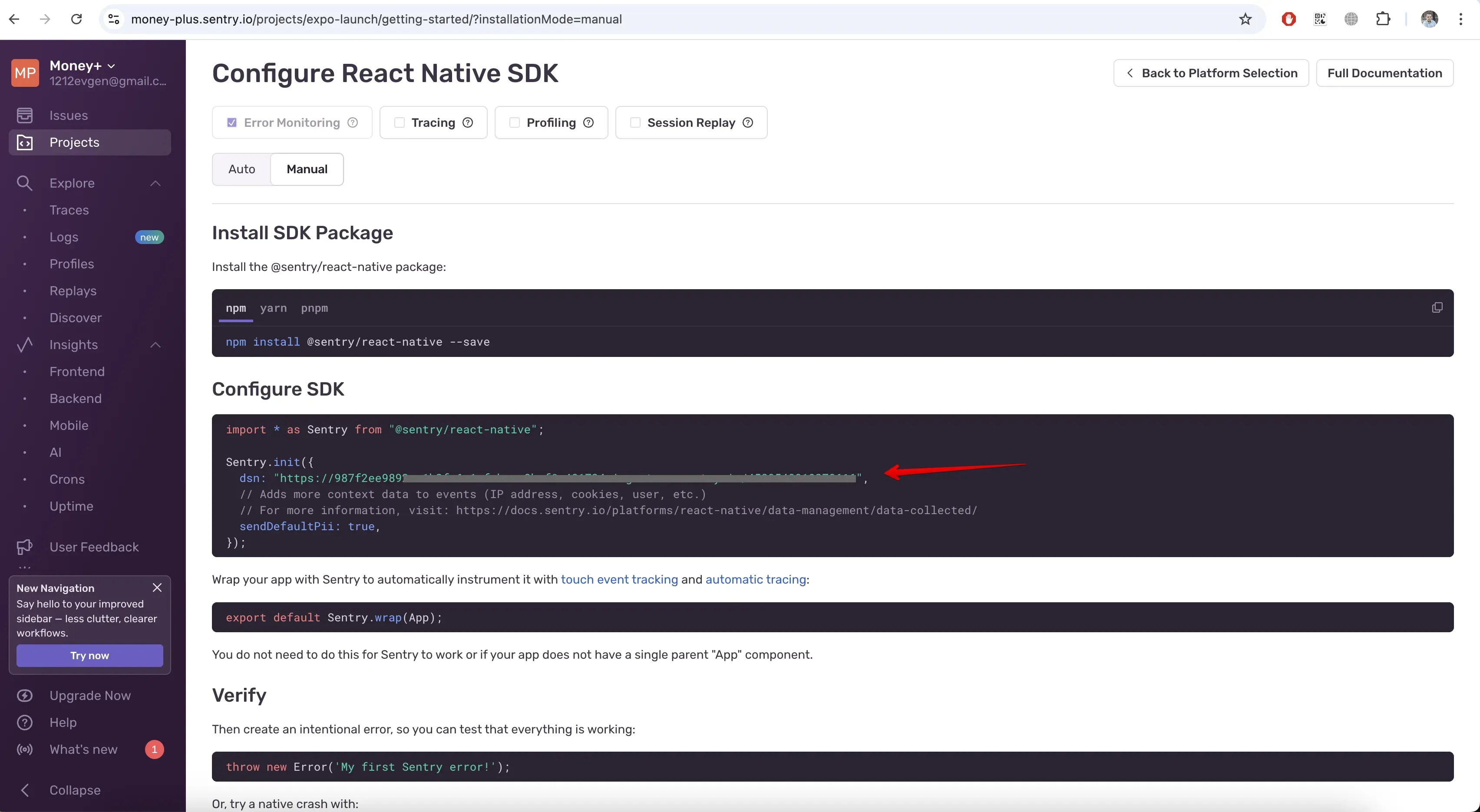Image resolution: width=1480 pixels, height=812 pixels.
Task: Open browser extensions puzzle icon
Action: (x=1382, y=19)
